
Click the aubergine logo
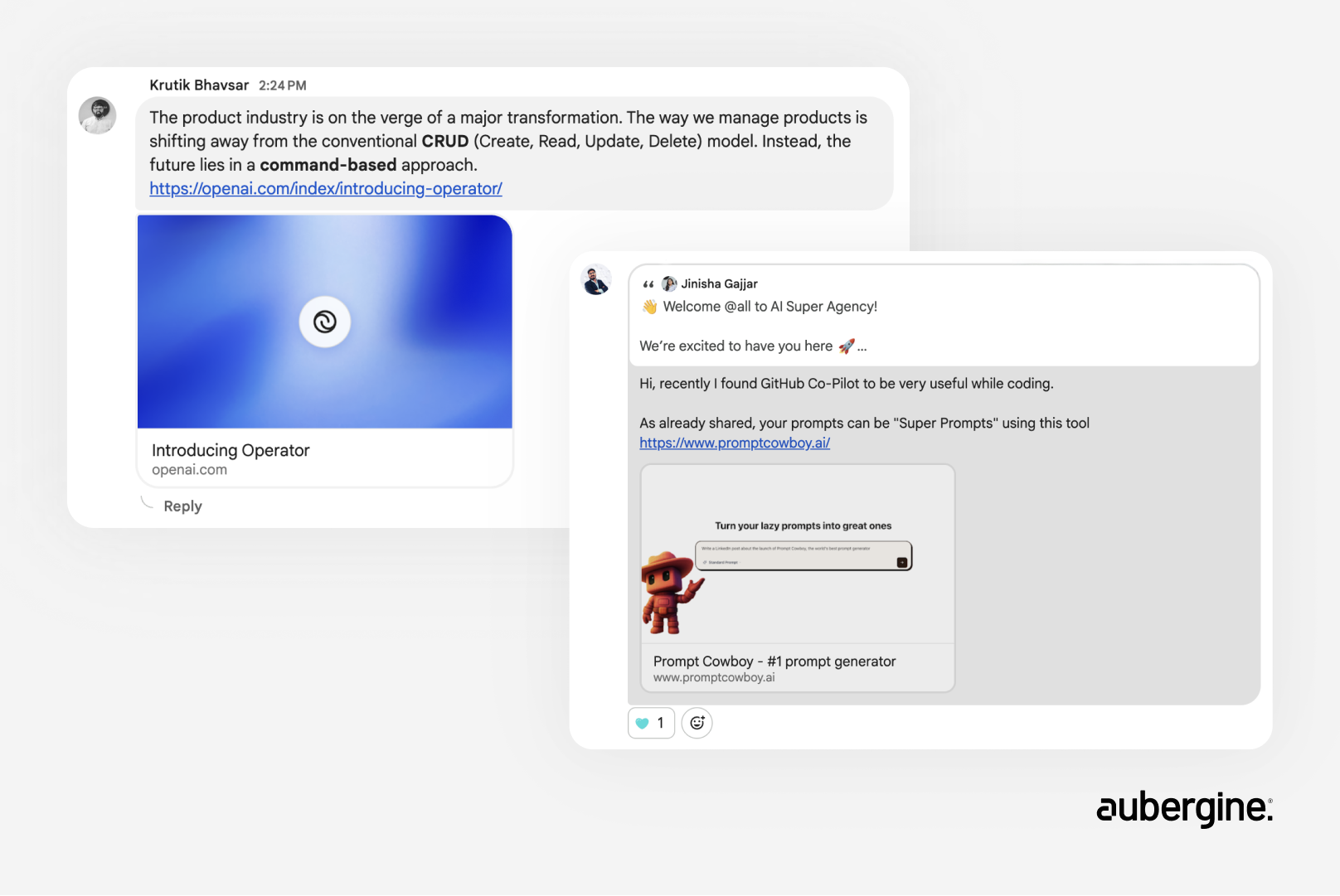(1184, 807)
